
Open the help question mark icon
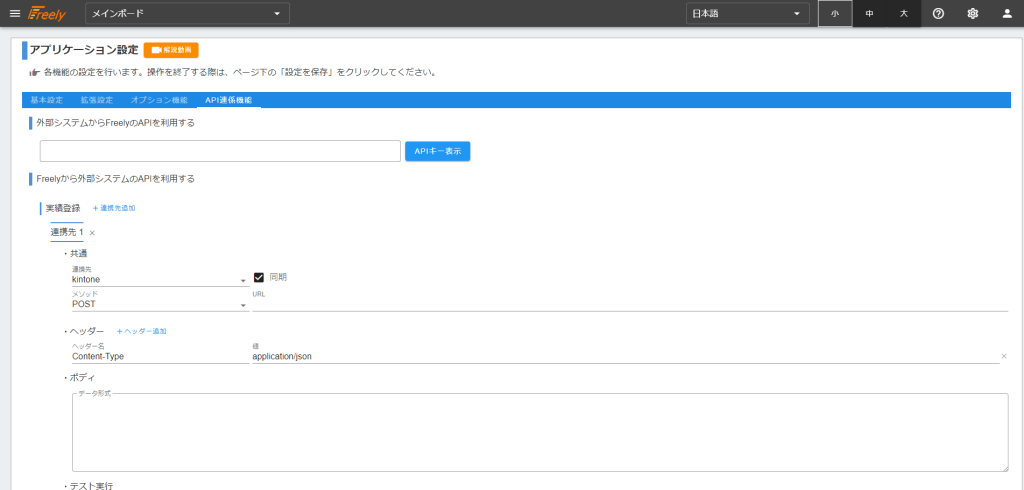938,13
